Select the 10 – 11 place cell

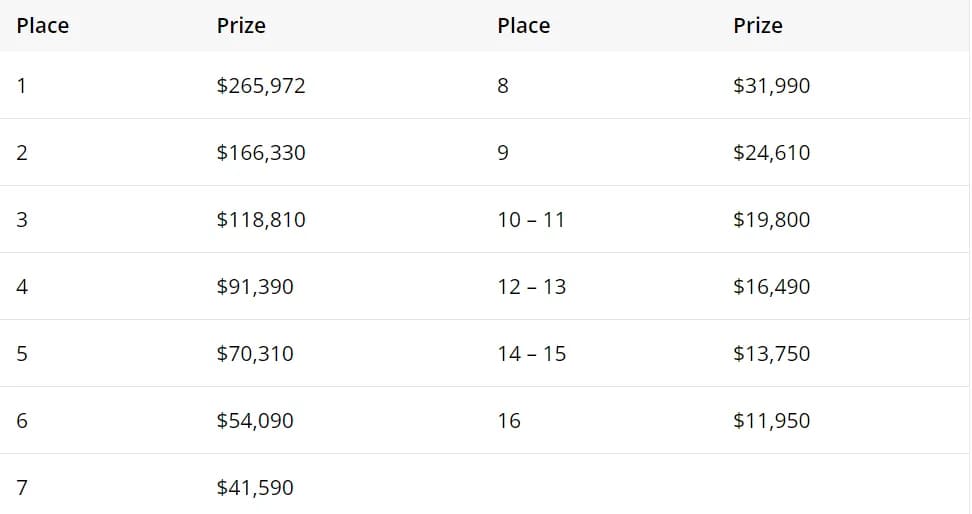(531, 220)
